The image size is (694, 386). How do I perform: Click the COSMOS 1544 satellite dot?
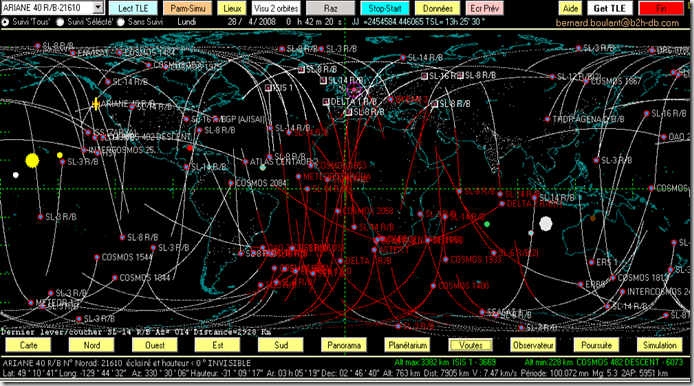[97, 257]
